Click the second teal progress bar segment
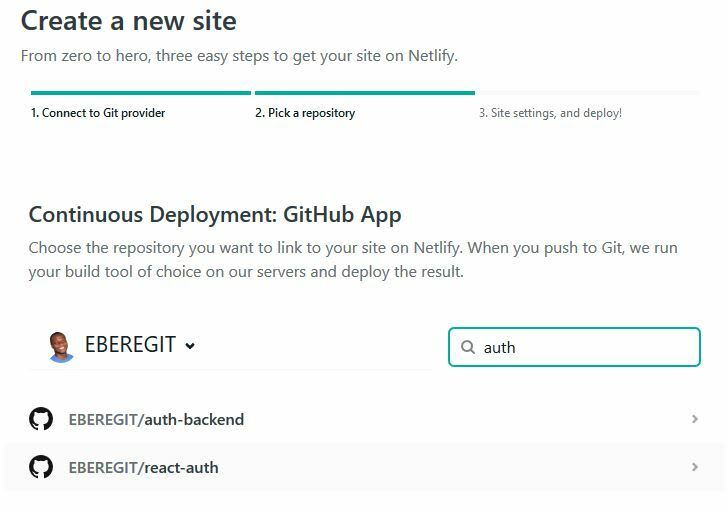 (365, 93)
